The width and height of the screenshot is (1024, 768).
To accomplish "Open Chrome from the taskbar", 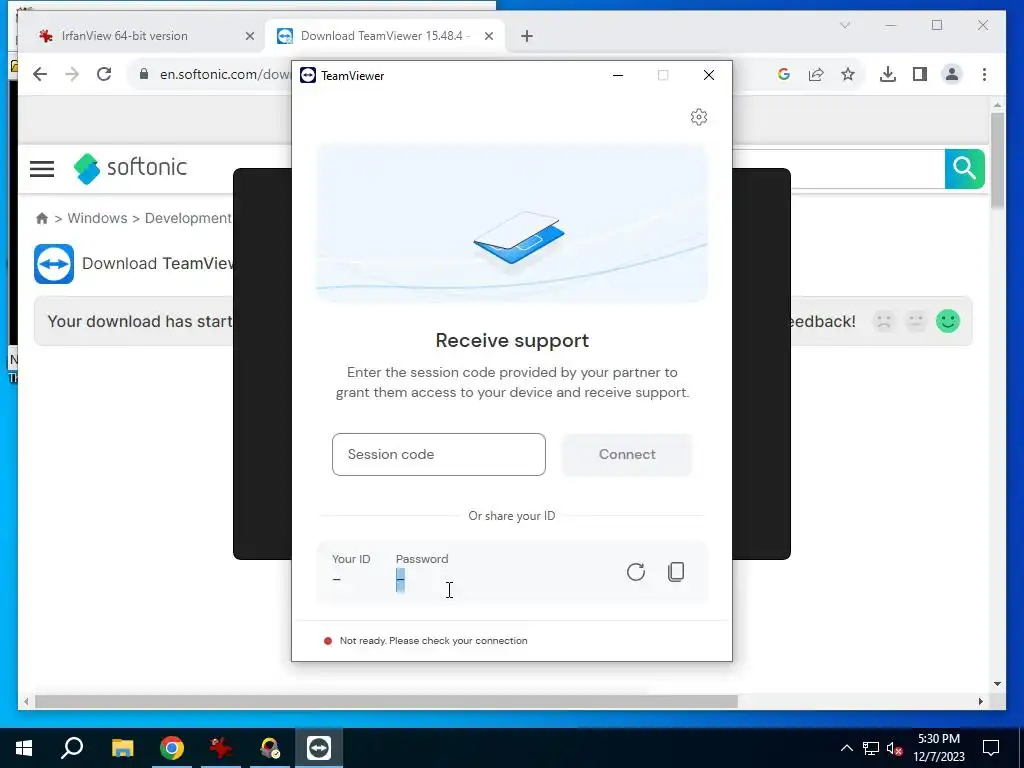I will [x=172, y=748].
